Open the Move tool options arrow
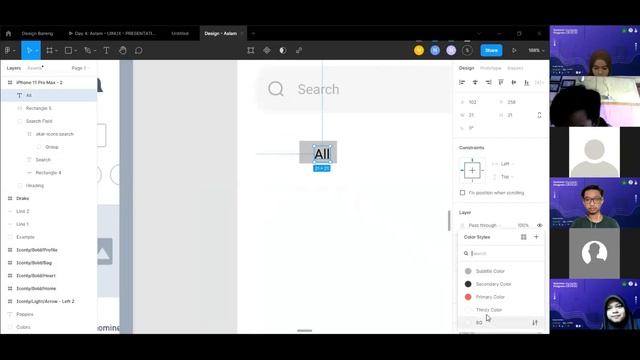This screenshot has width=640, height=360. (x=37, y=51)
